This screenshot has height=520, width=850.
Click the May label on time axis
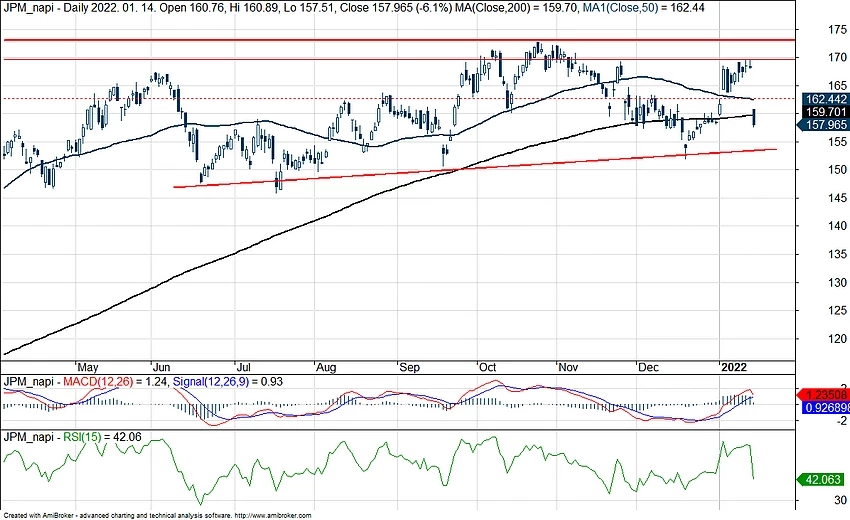[88, 367]
